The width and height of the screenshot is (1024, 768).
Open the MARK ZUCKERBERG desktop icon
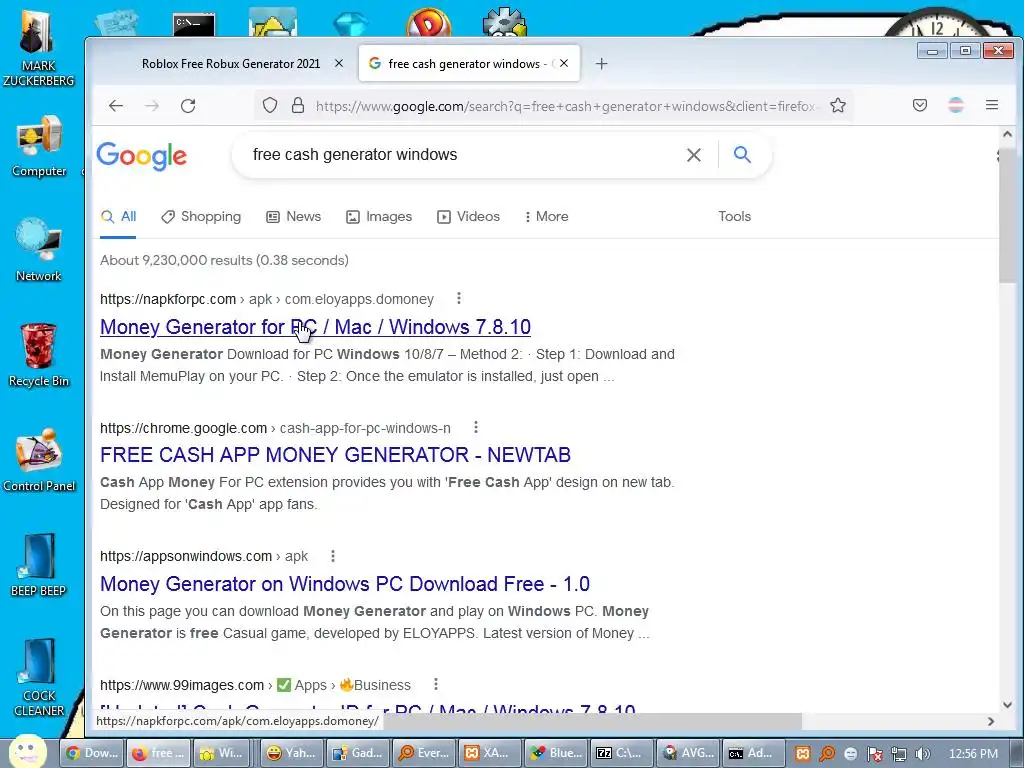(x=39, y=47)
